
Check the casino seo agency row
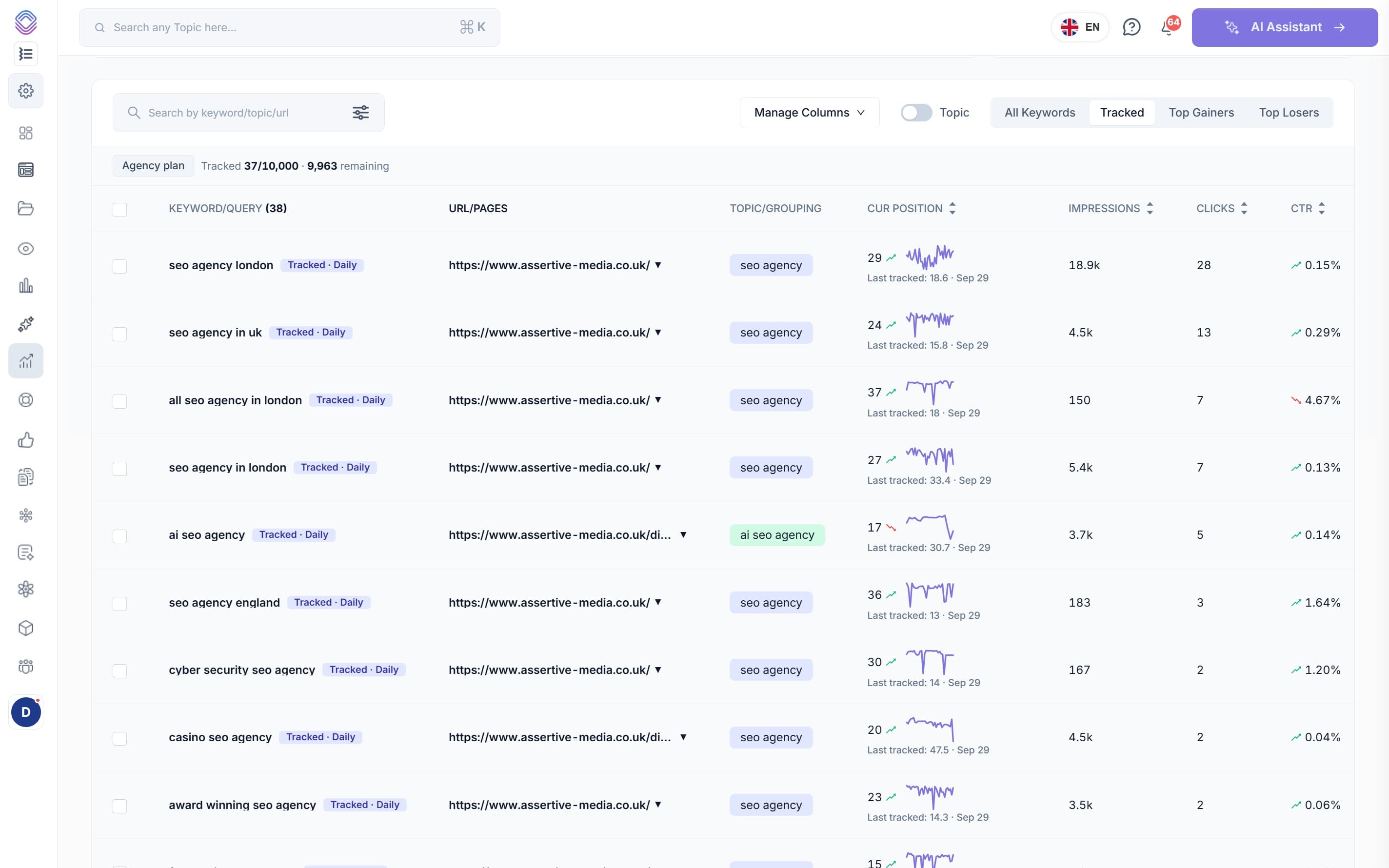pos(119,738)
